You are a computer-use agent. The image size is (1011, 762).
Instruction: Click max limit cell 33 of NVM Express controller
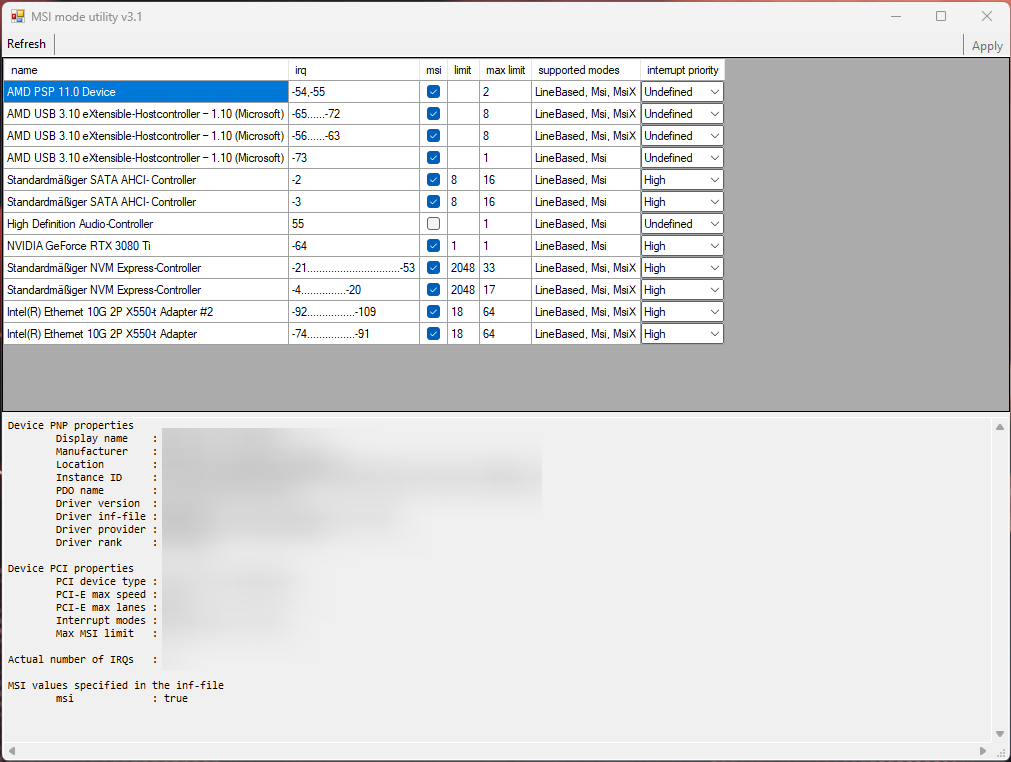pyautogui.click(x=506, y=267)
